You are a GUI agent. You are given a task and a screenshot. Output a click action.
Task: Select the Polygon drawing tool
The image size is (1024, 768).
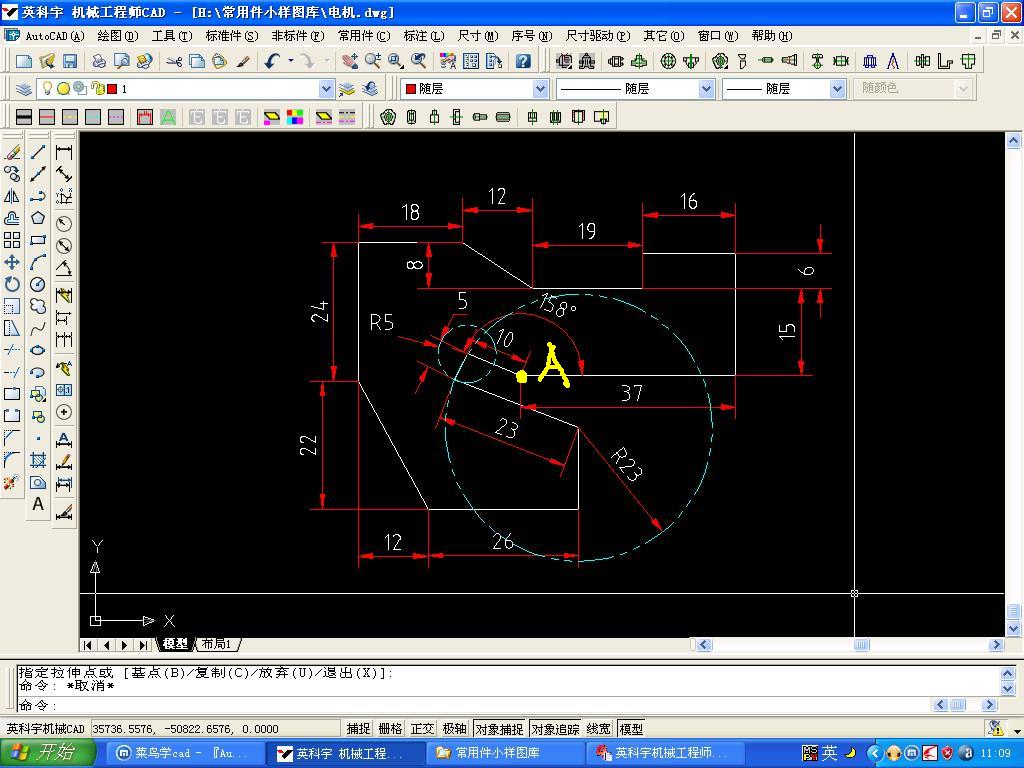click(38, 218)
